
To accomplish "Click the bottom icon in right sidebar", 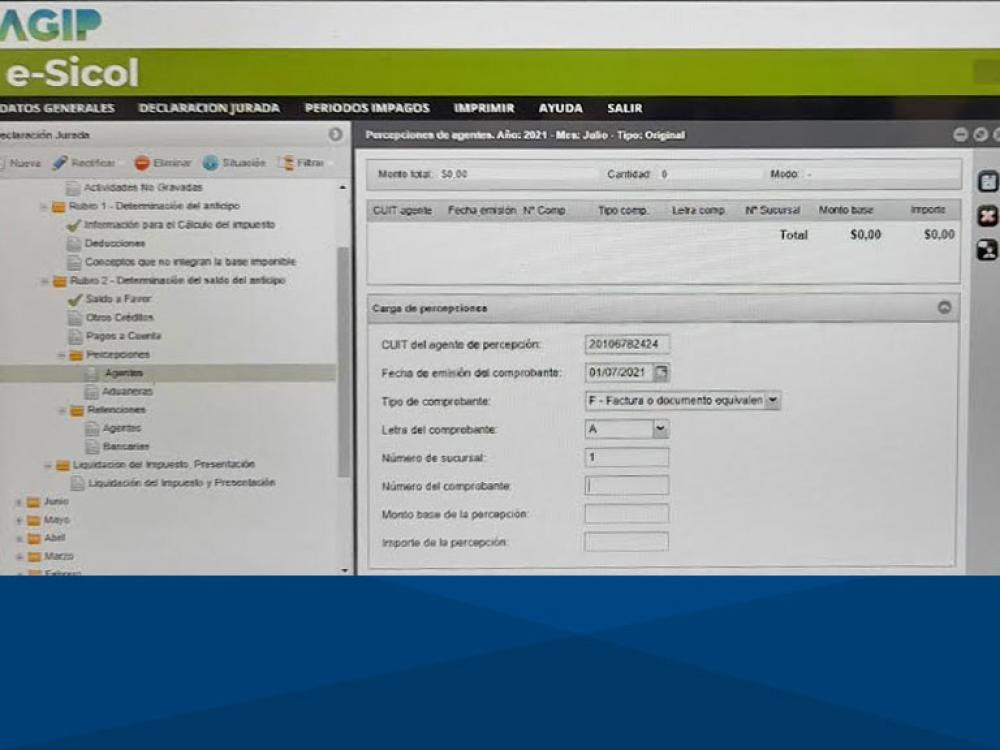I will (987, 250).
